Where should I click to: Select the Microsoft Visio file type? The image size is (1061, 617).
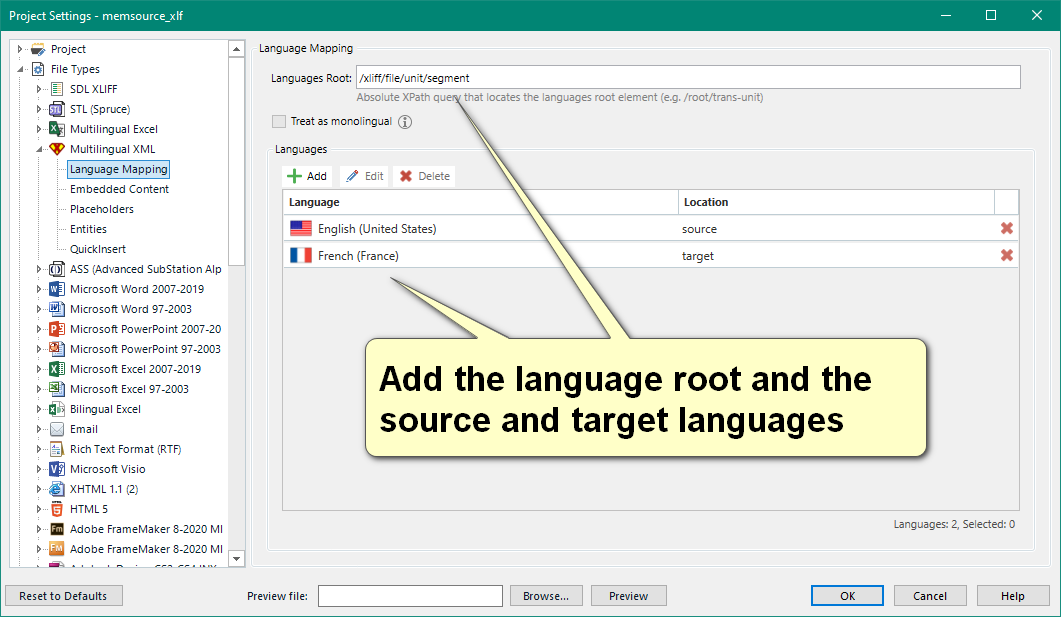pos(107,469)
